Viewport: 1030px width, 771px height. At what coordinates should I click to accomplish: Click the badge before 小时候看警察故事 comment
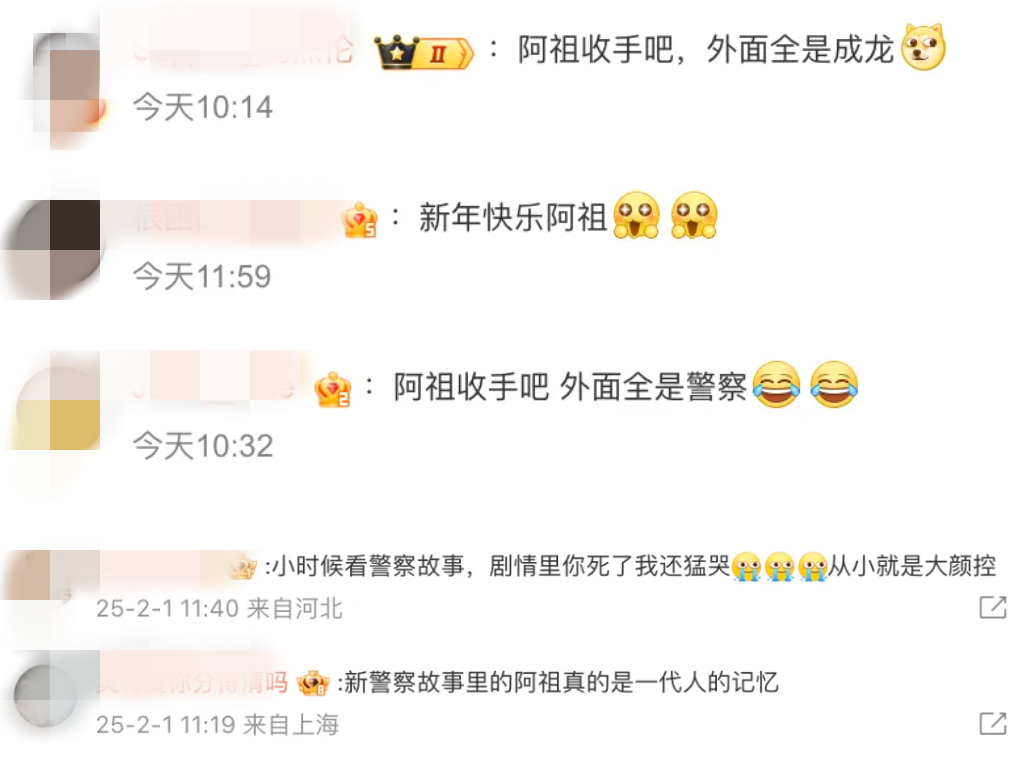pyautogui.click(x=242, y=567)
